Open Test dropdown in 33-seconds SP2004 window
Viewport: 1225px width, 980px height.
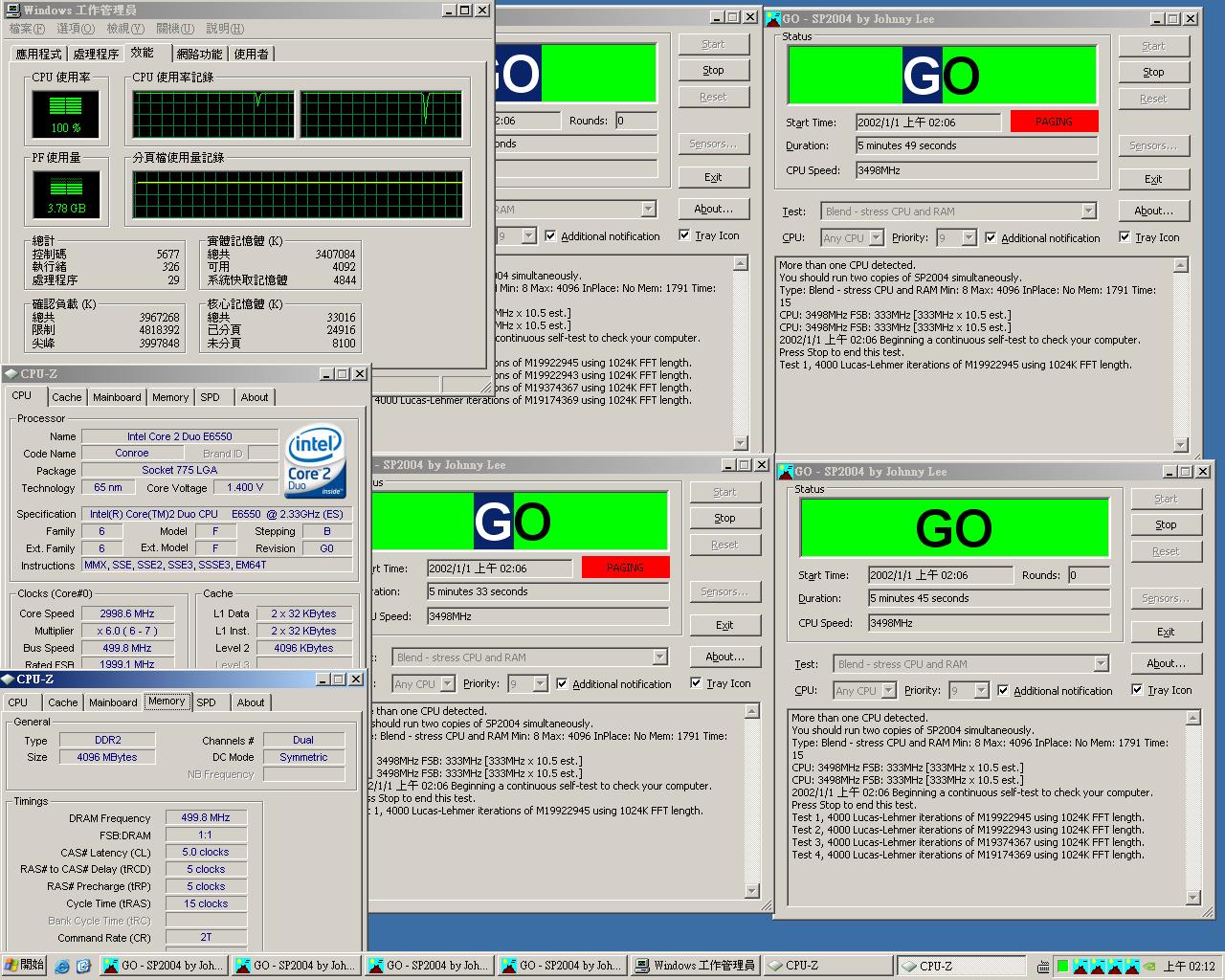(659, 657)
